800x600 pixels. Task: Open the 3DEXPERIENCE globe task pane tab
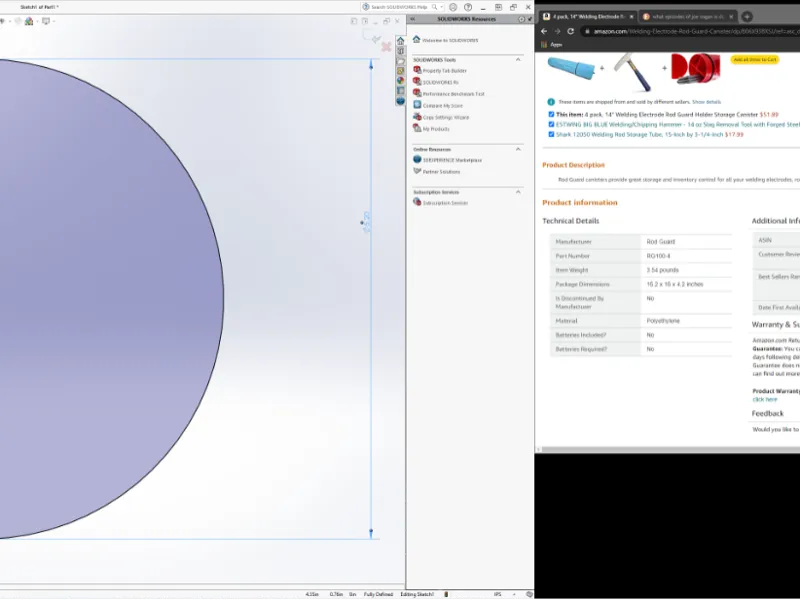pos(401,101)
